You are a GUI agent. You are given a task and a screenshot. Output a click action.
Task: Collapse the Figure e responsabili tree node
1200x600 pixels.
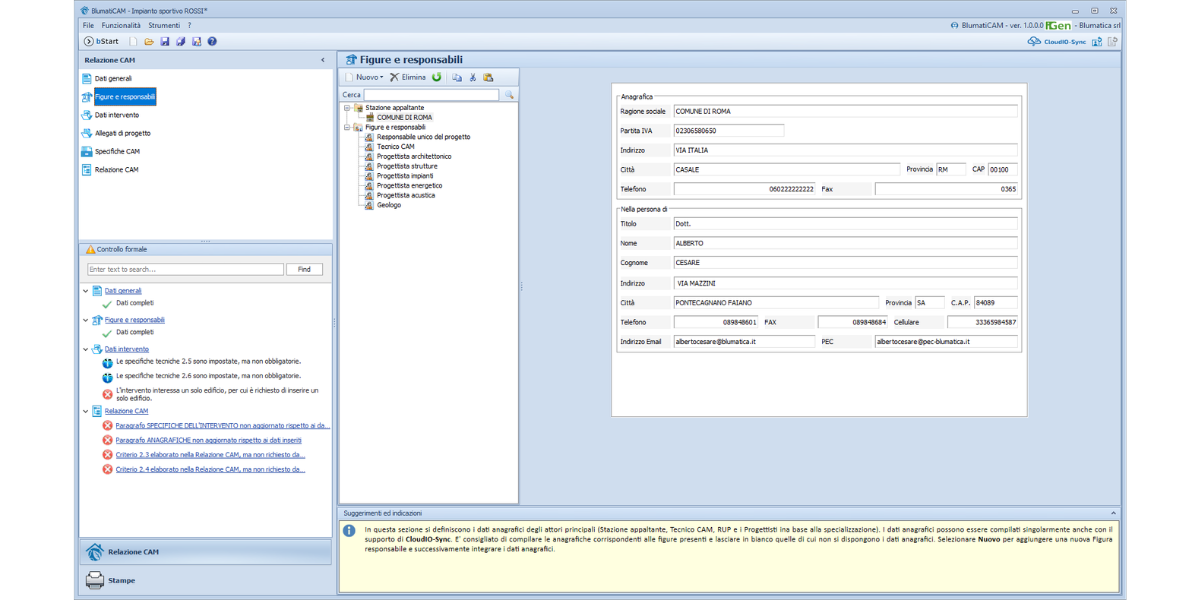(346, 127)
